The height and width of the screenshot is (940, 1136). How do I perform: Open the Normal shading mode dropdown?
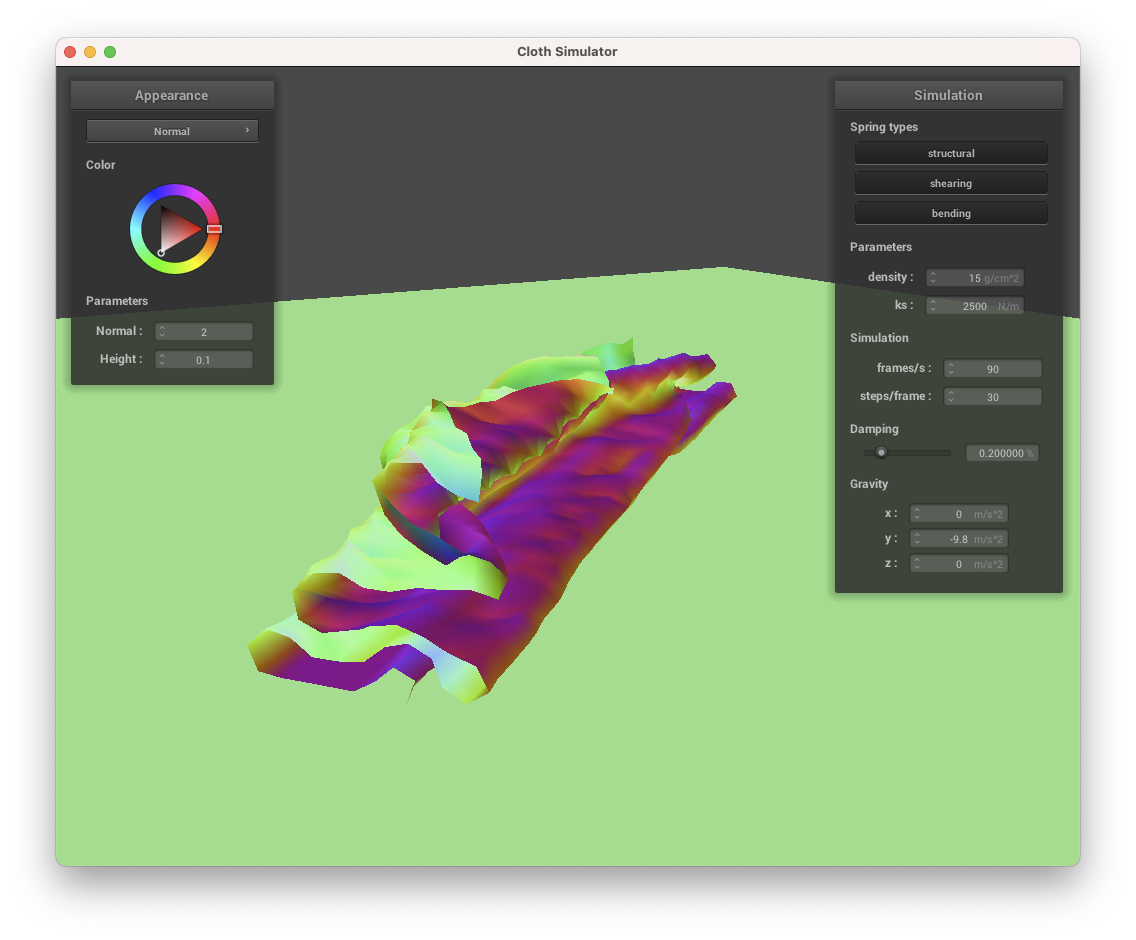(172, 130)
